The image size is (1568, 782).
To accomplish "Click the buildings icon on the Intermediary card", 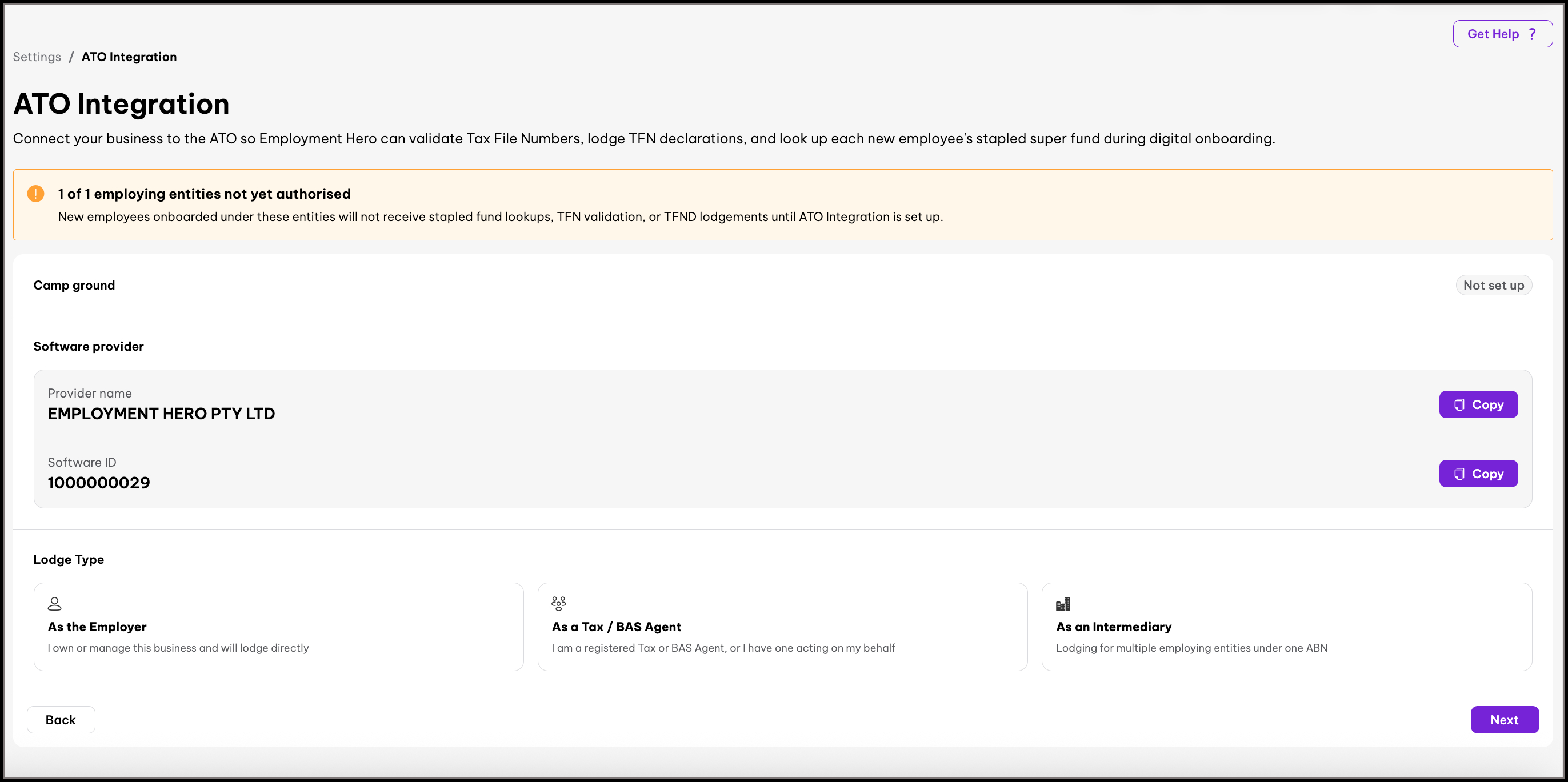I will 1063,604.
